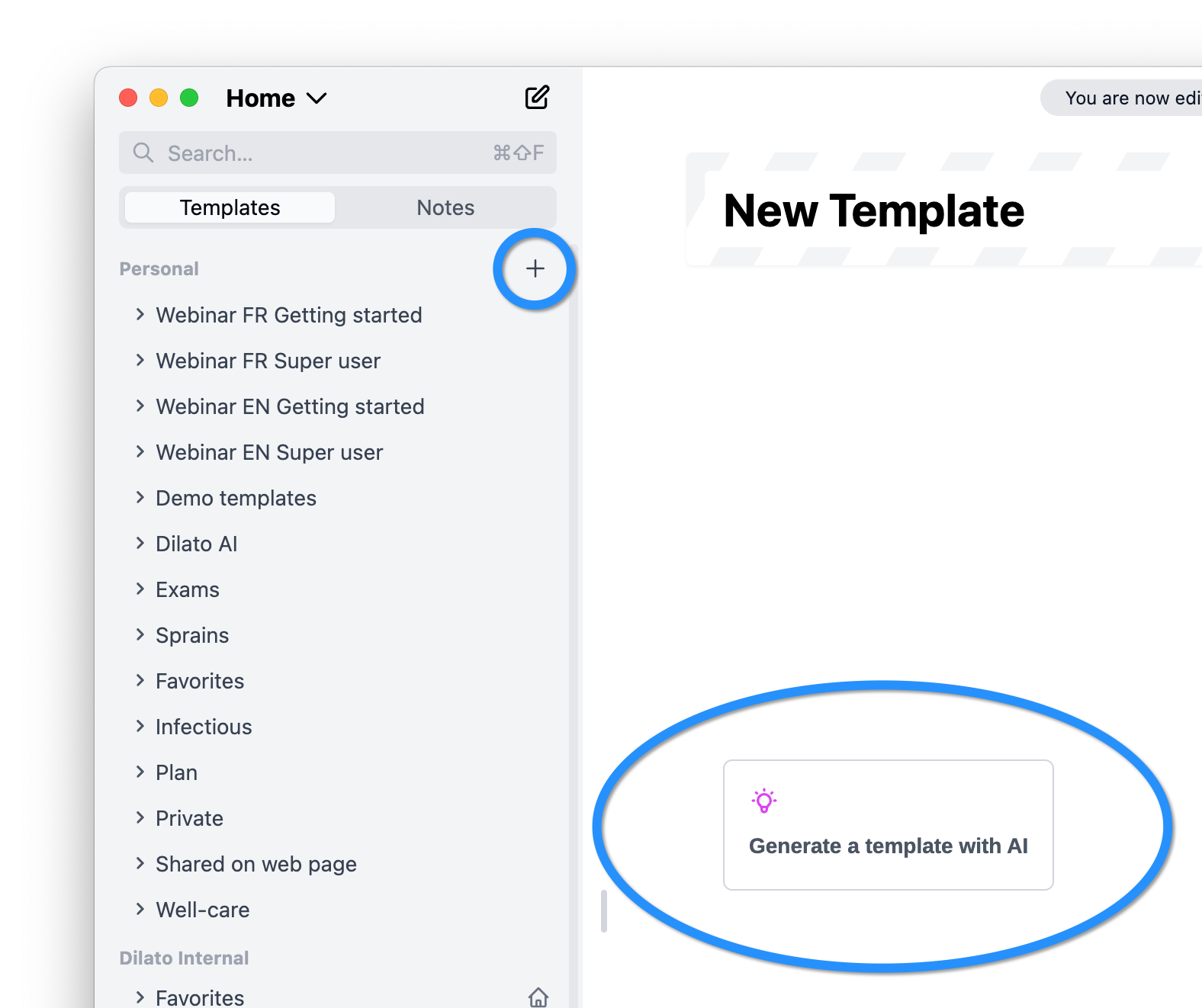Click the home icon beside Dilato Internal Favorites
Screen dimensions: 1202x1008
tap(538, 997)
